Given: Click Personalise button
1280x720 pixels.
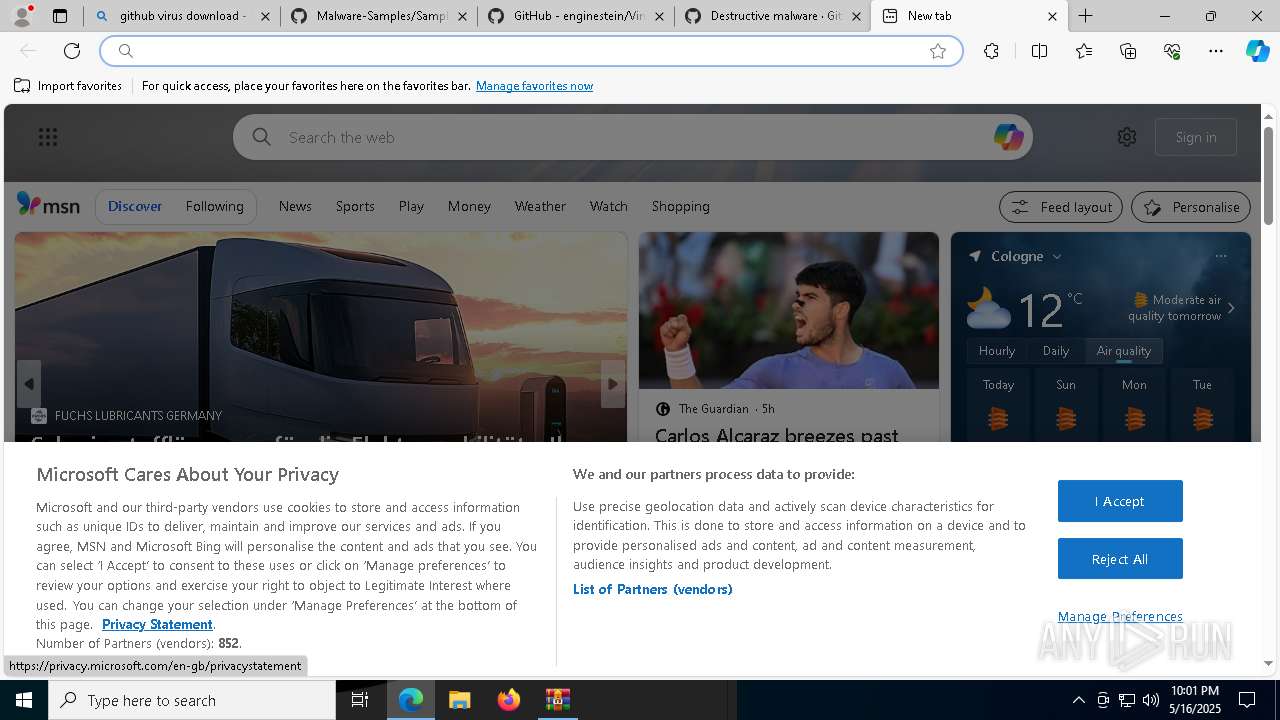Looking at the screenshot, I should pyautogui.click(x=1191, y=207).
